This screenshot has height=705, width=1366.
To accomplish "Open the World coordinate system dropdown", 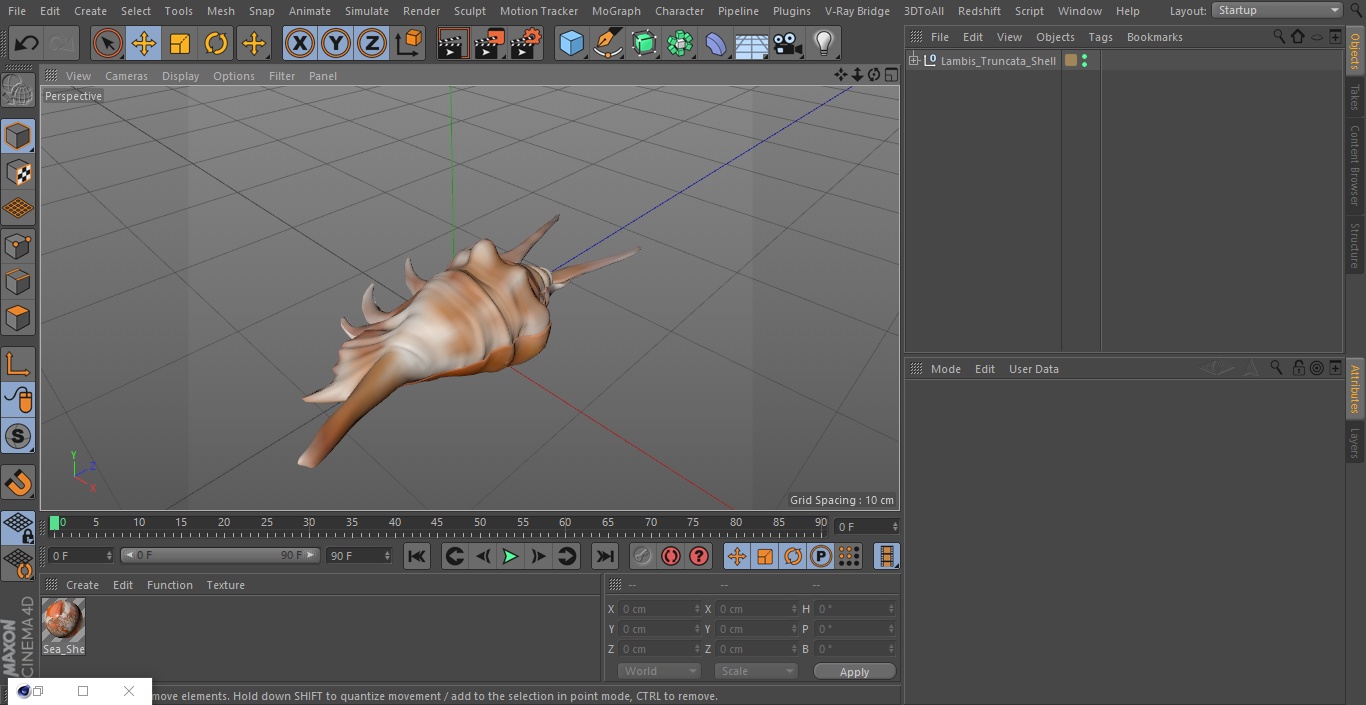I will (658, 671).
